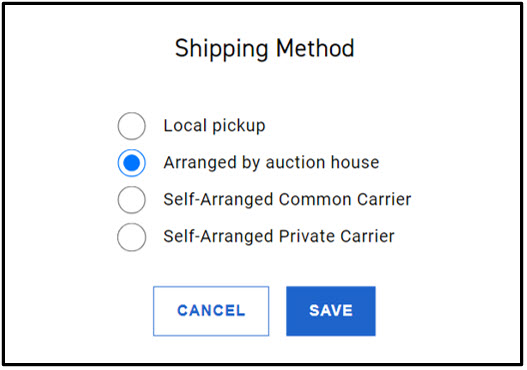The height and width of the screenshot is (370, 527).
Task: Click the word "pickup" in first option
Action: coord(239,127)
